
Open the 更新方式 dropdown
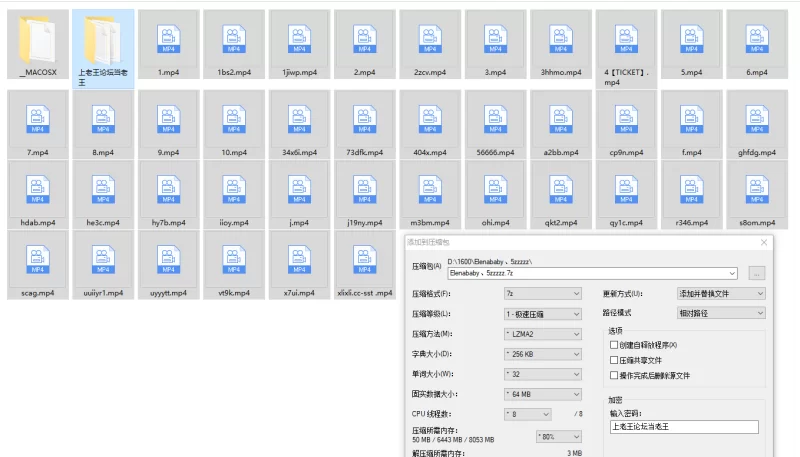click(721, 294)
